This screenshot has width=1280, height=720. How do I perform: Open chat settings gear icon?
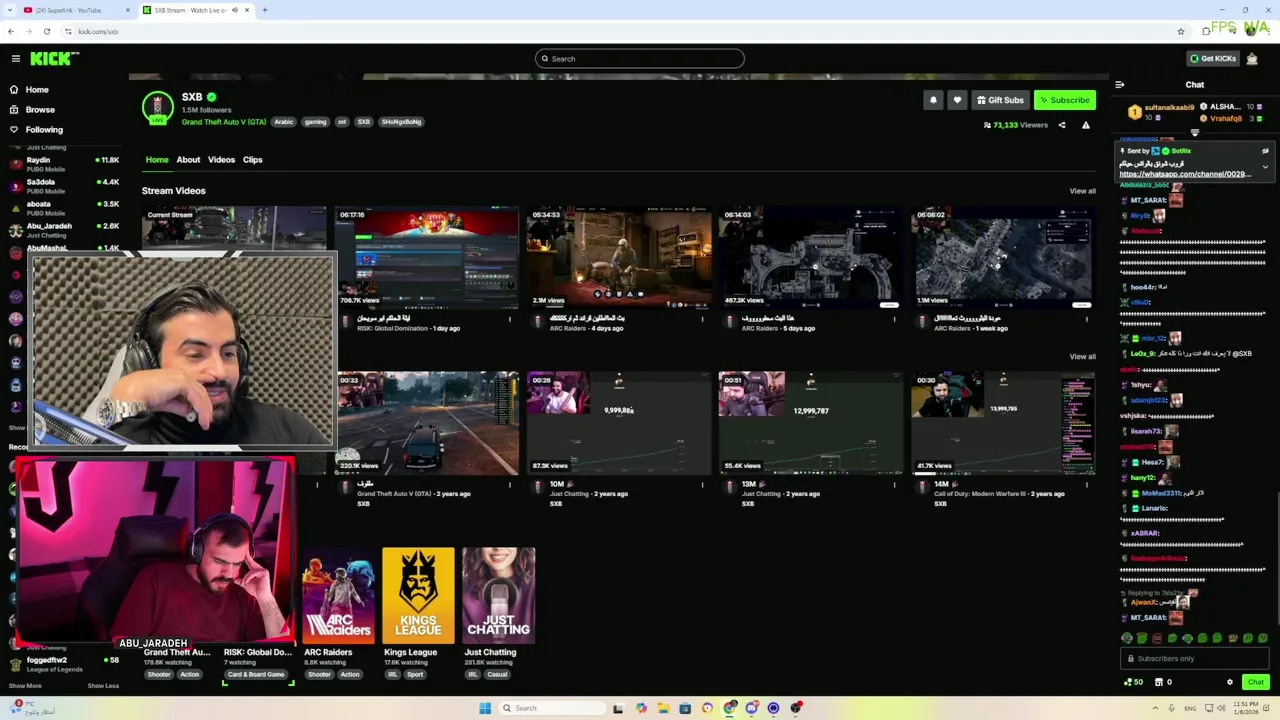tap(1229, 683)
